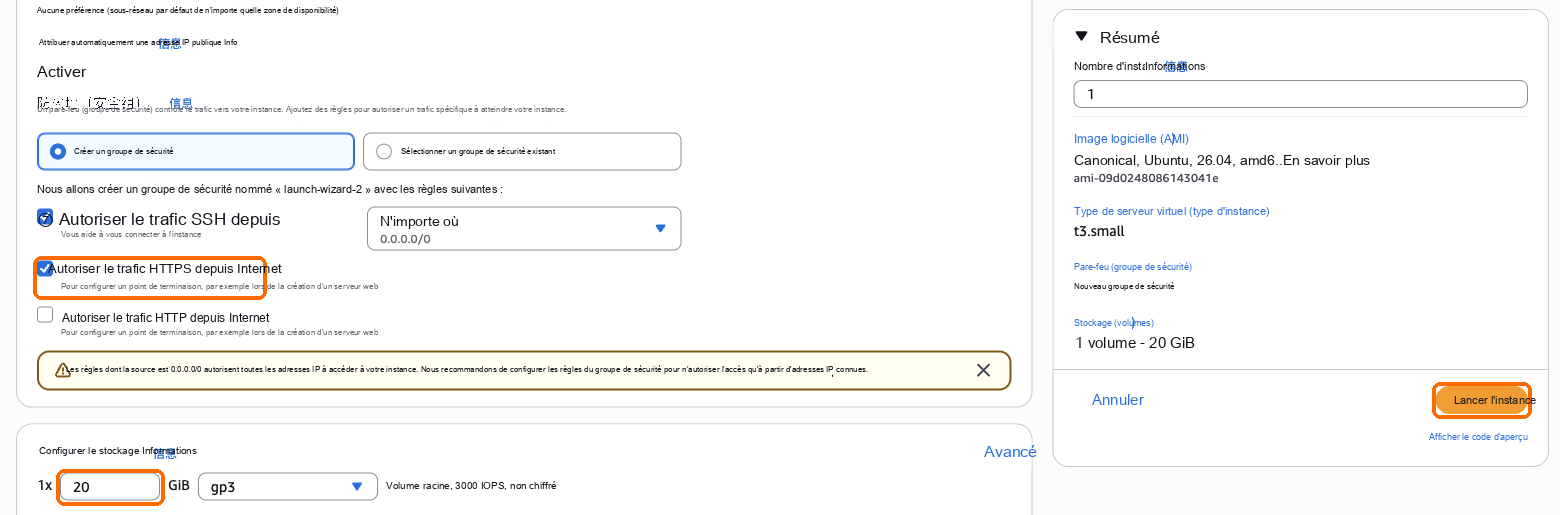Open 'Type de serveur virtuel' summary link
This screenshot has height=515, width=1560.
[x=1171, y=211]
